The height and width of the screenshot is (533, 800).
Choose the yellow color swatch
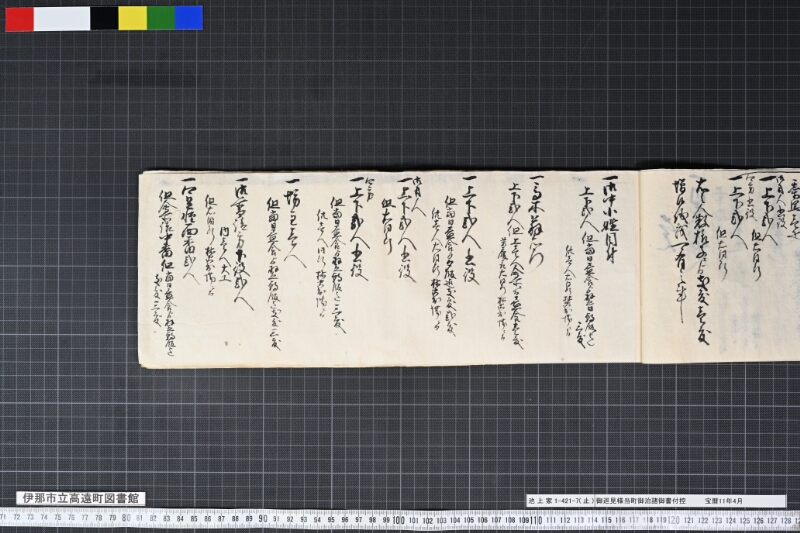coord(133,18)
